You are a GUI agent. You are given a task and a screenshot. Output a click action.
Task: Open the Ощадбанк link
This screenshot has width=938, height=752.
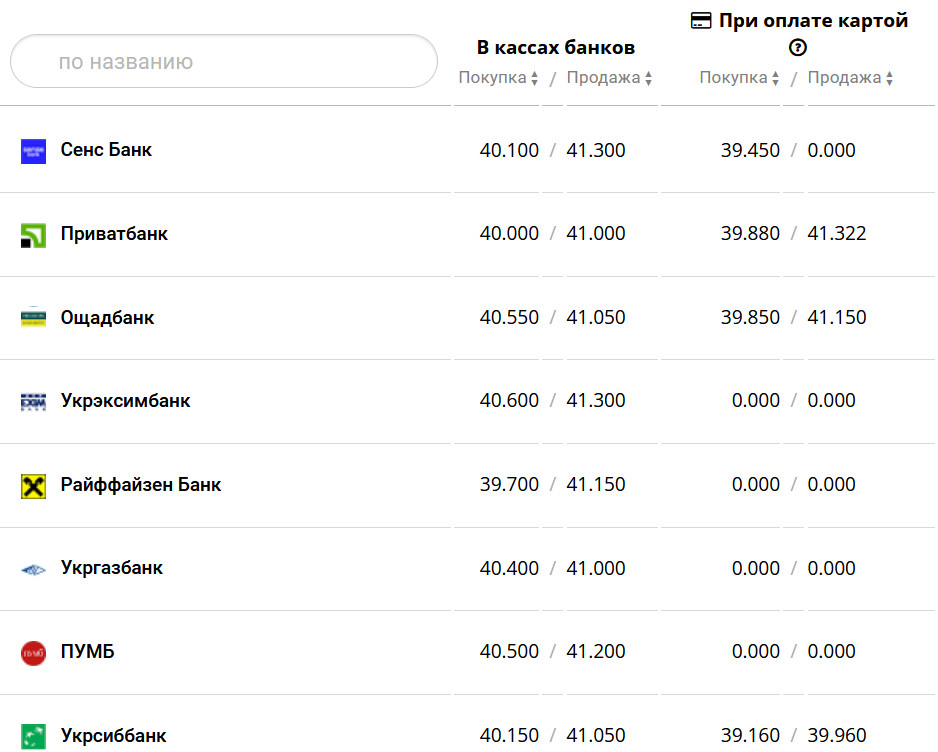107,318
